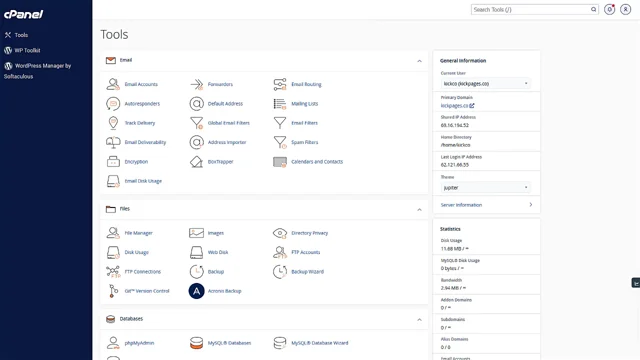The height and width of the screenshot is (360, 640).
Task: Click the search magnifier icon
Action: click(593, 9)
